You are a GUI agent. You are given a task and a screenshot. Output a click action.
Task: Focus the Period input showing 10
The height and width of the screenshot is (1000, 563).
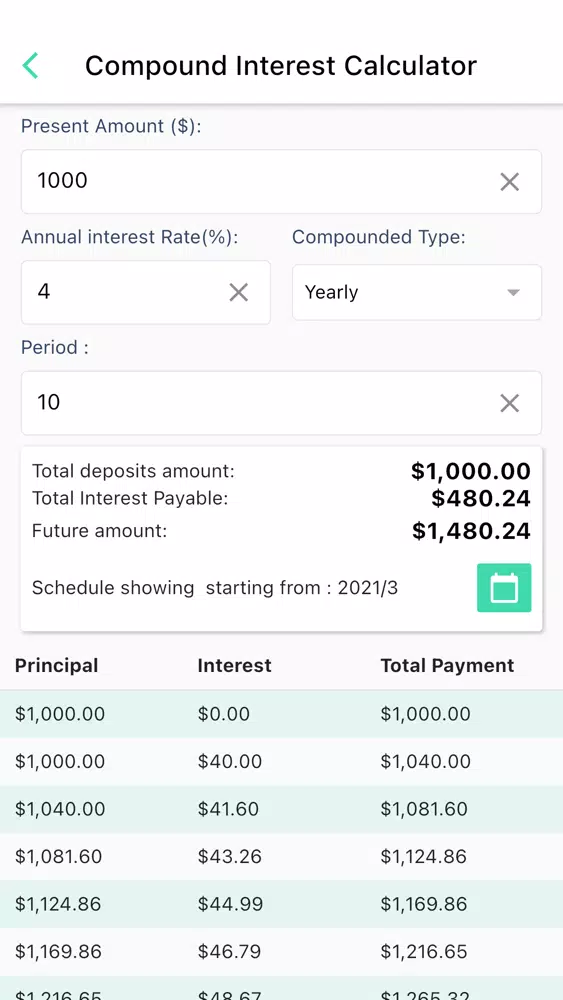click(281, 403)
